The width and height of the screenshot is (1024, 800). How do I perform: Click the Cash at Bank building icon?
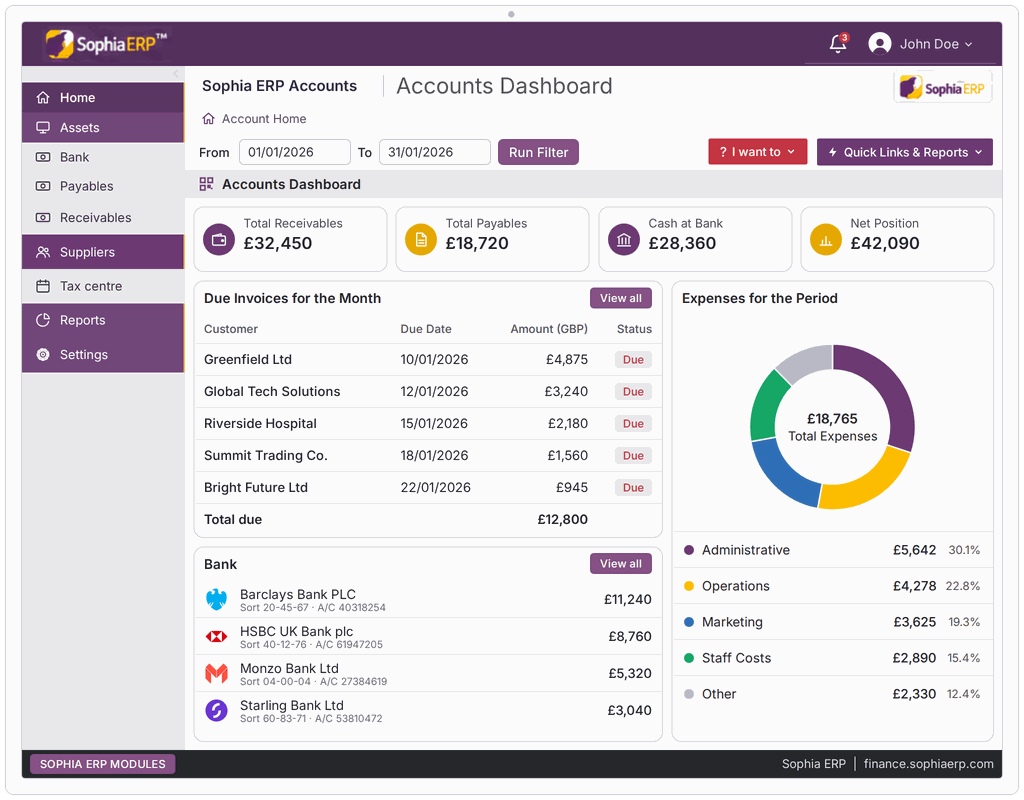624,240
